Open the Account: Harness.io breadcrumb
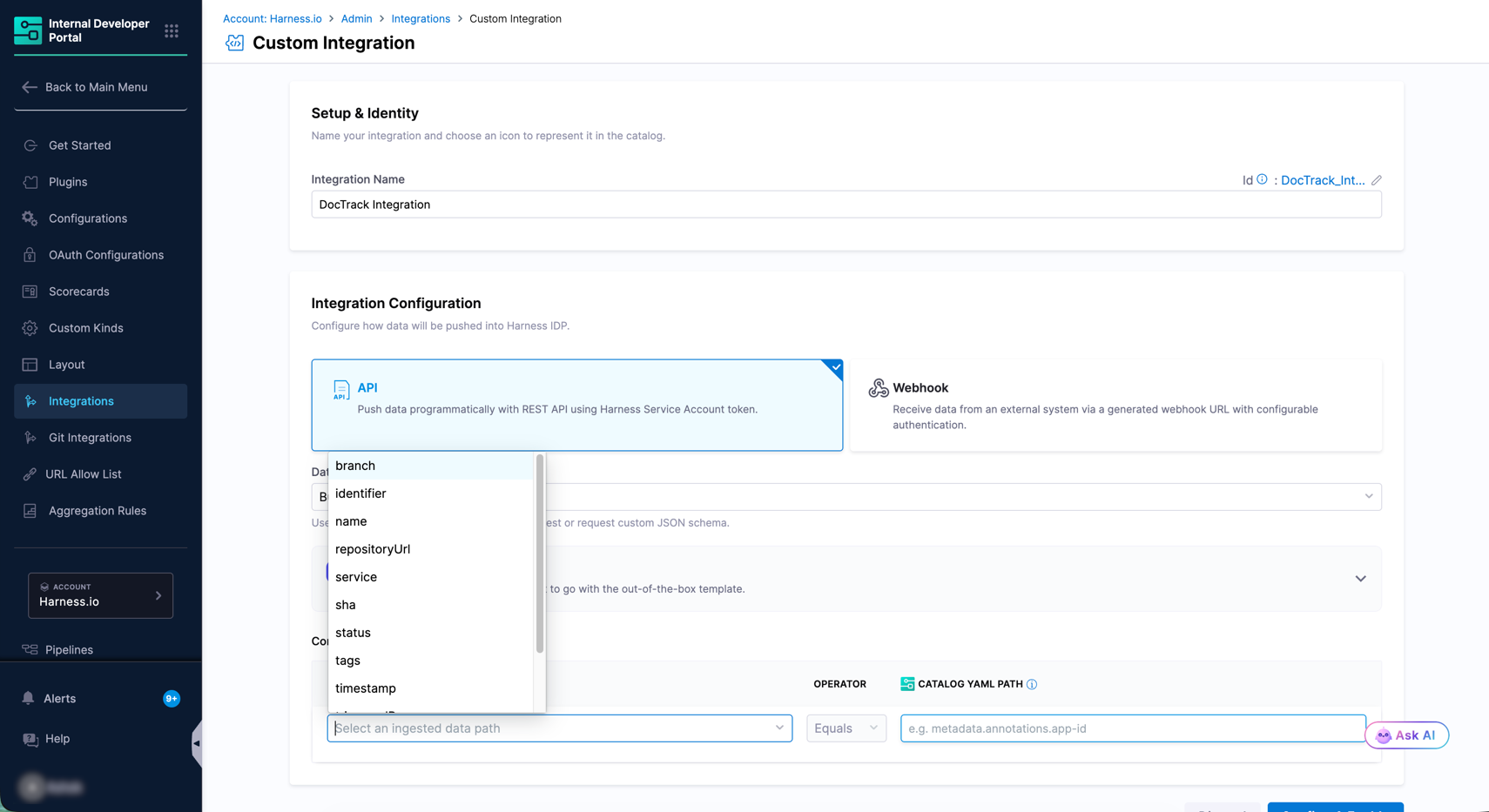The image size is (1489, 812). tap(273, 18)
